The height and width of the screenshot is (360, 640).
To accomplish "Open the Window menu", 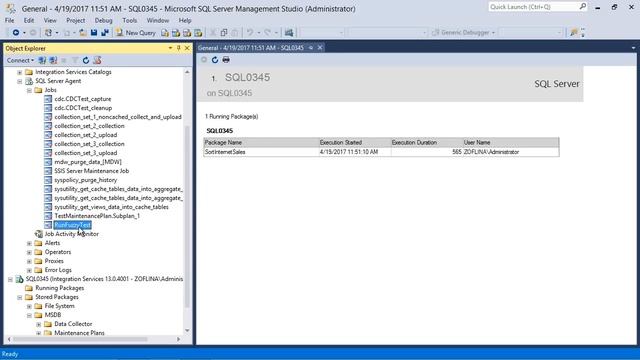I will click(x=158, y=20).
